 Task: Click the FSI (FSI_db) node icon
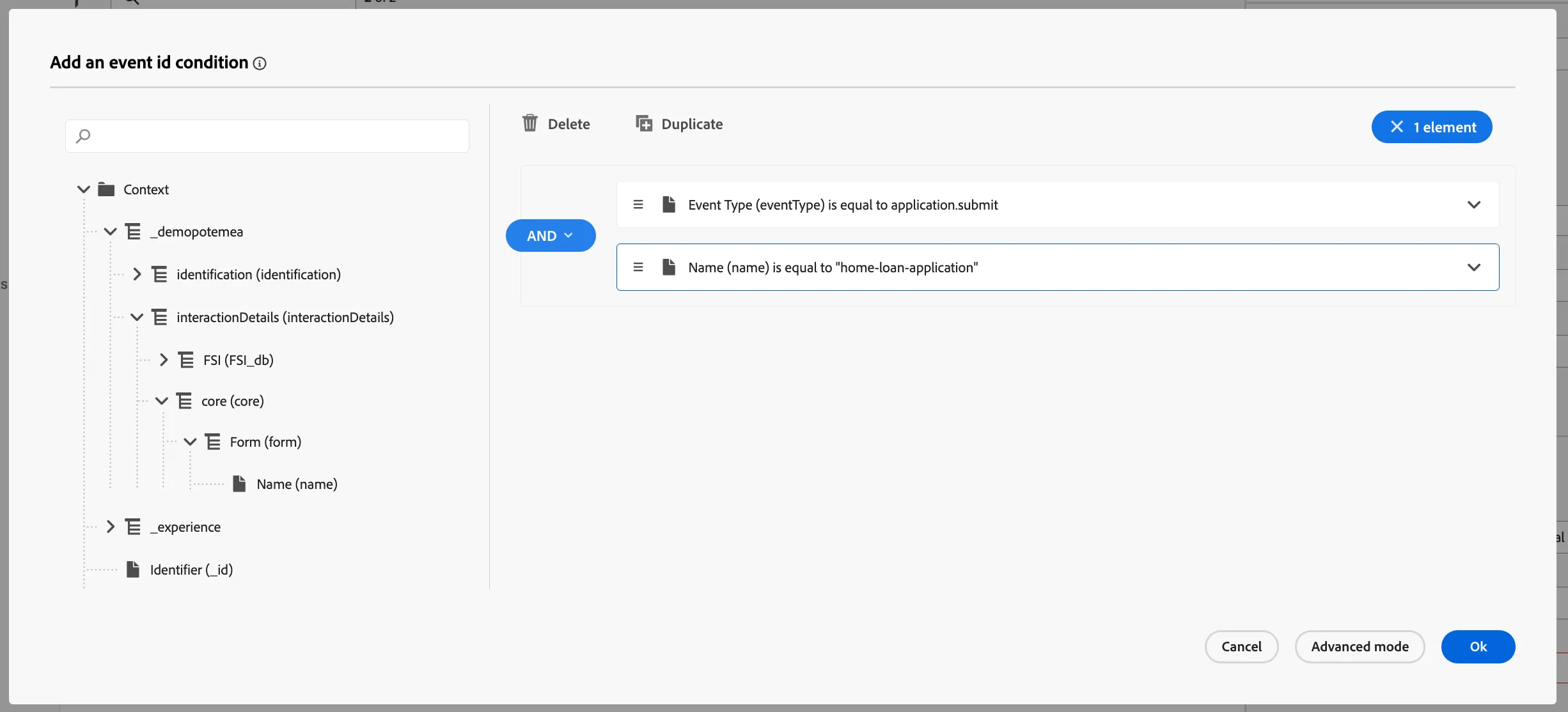pyautogui.click(x=186, y=360)
